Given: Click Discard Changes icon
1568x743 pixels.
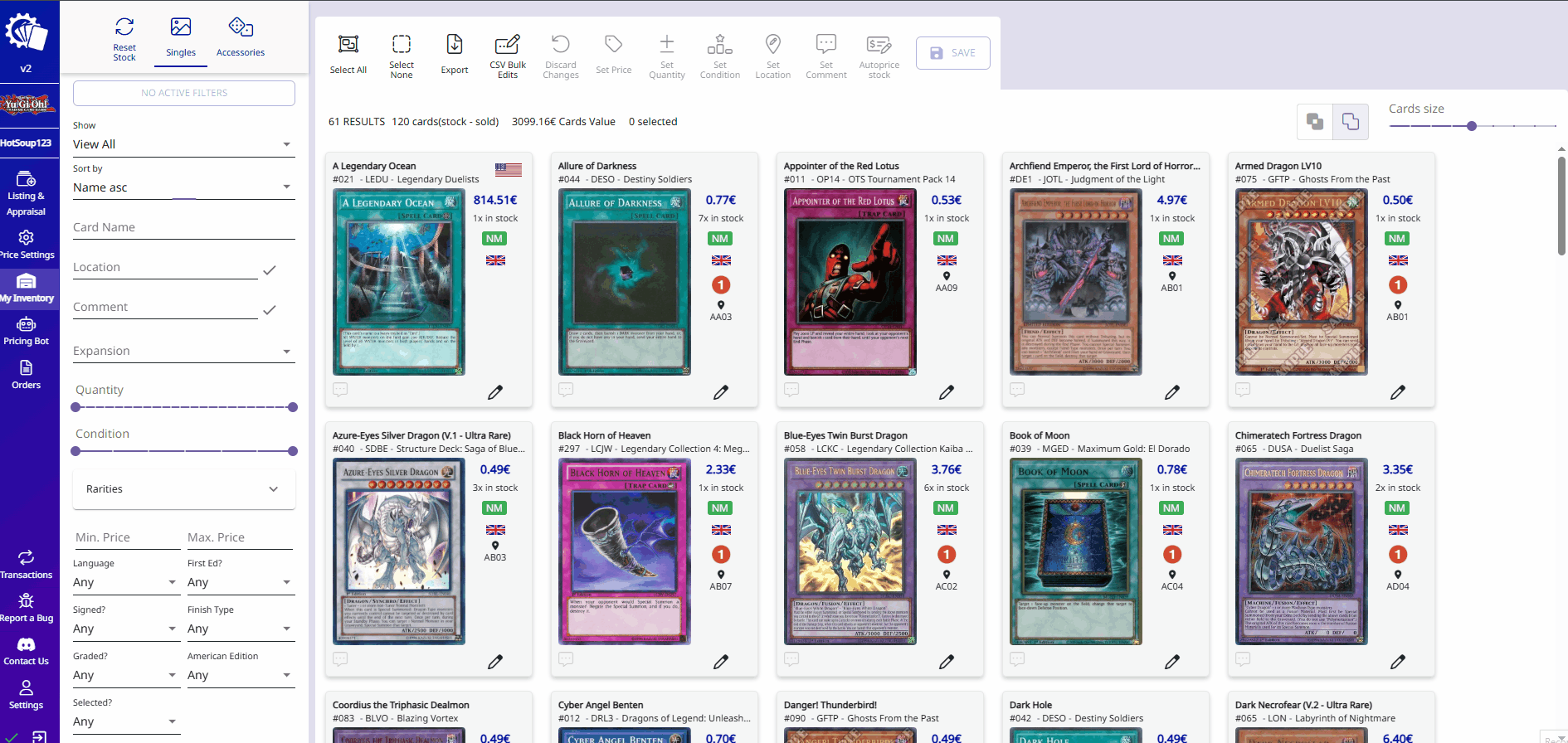Looking at the screenshot, I should tap(561, 44).
